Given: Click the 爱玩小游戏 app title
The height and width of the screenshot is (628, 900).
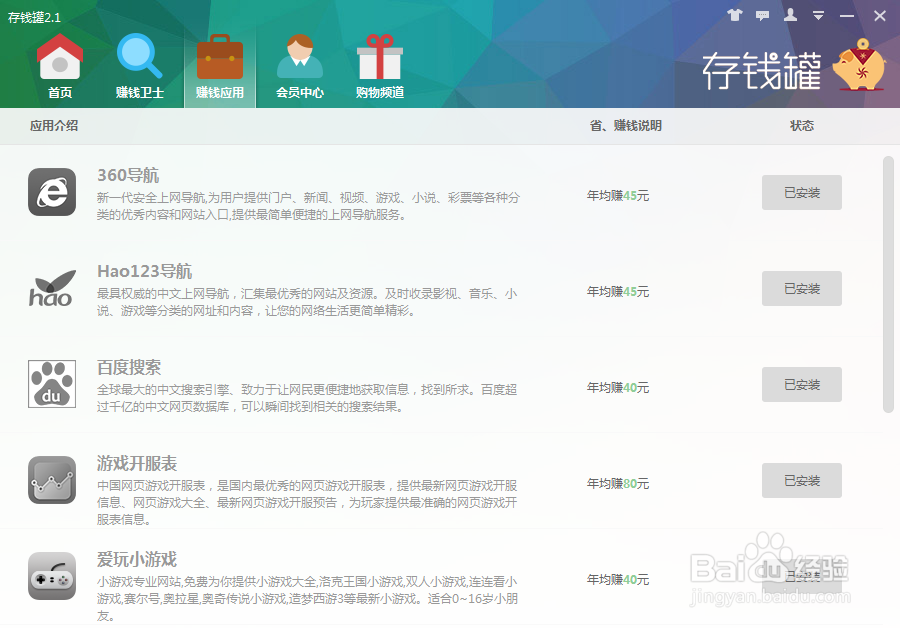Looking at the screenshot, I should click(137, 559).
